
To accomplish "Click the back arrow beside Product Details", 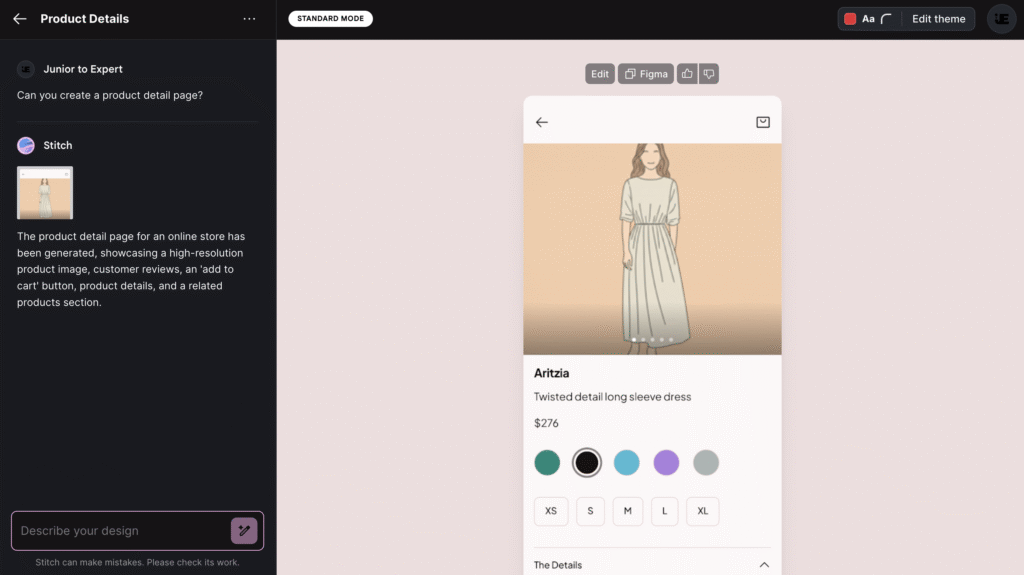I will pyautogui.click(x=20, y=19).
